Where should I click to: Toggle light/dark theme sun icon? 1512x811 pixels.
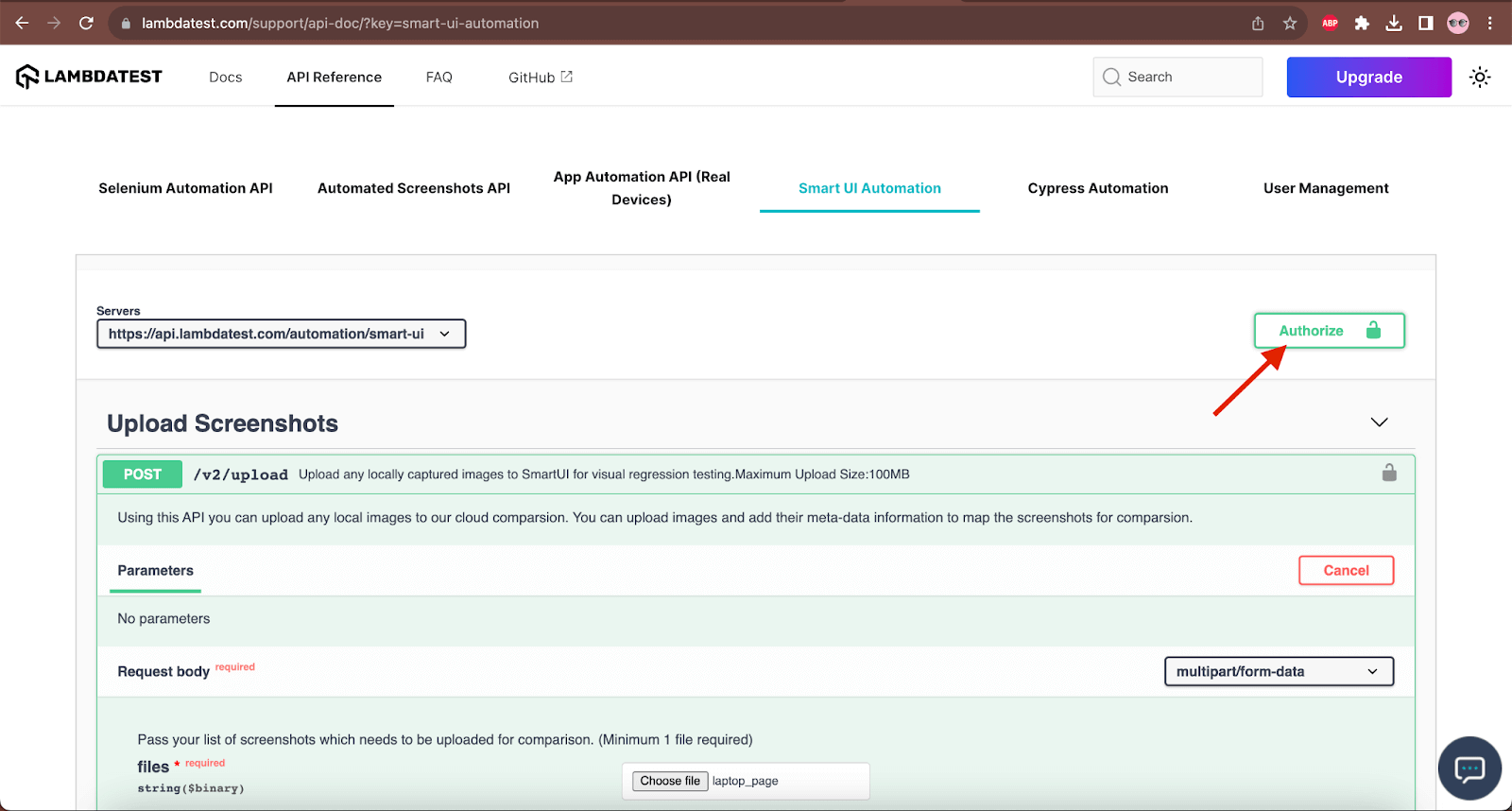[x=1480, y=78]
